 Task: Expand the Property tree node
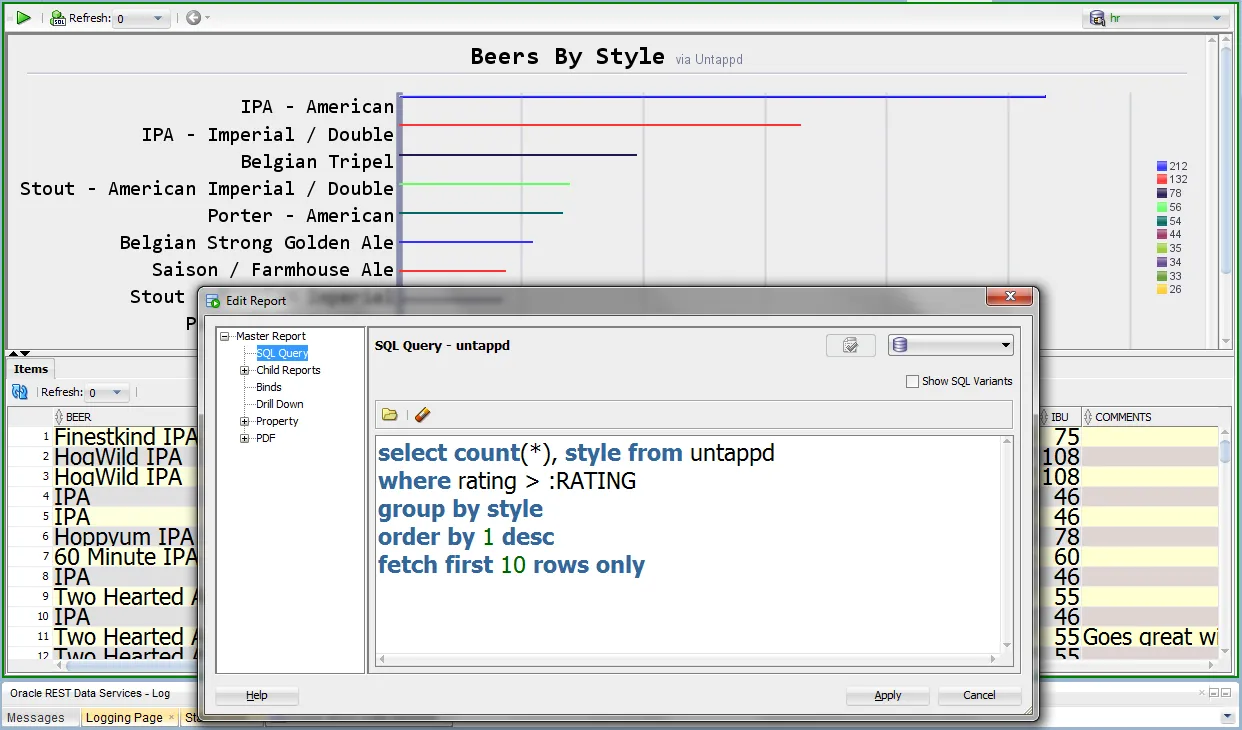(245, 421)
